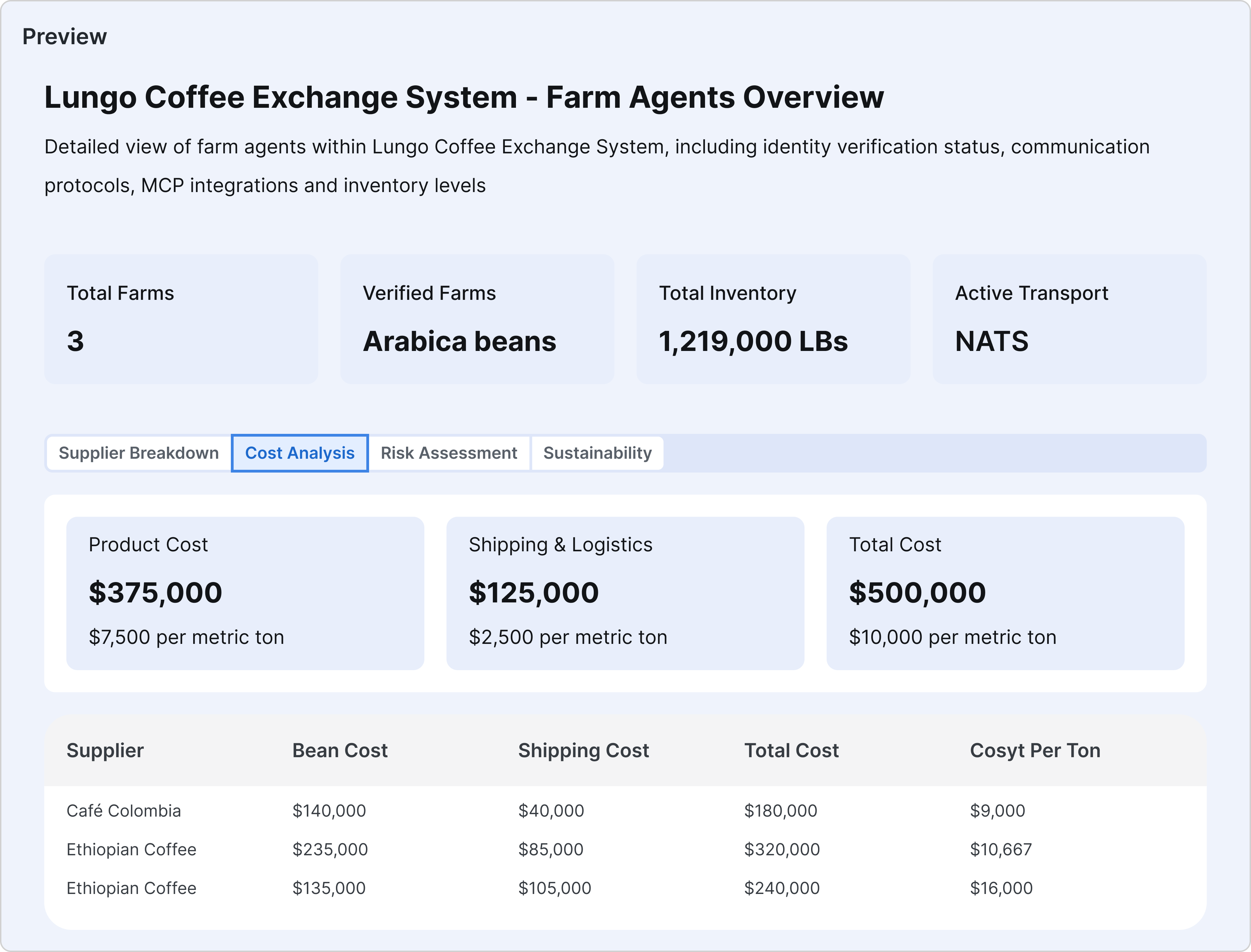The width and height of the screenshot is (1251, 952).
Task: Click the Shipping Cost column header
Action: pos(583,750)
